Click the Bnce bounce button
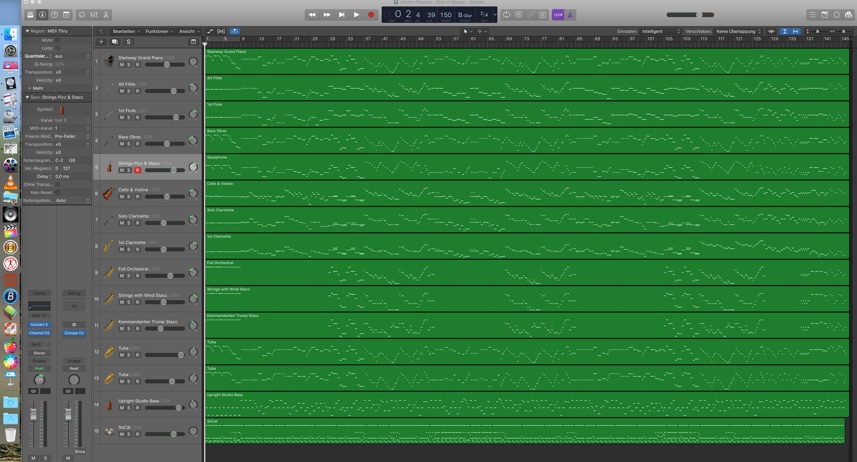This screenshot has width=857, height=462. (80, 452)
